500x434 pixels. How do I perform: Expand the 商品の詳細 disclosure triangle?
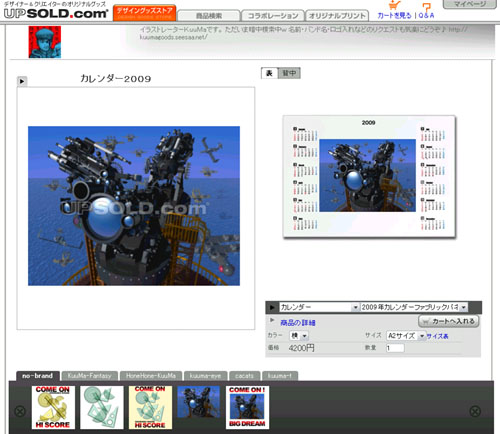pyautogui.click(x=272, y=320)
